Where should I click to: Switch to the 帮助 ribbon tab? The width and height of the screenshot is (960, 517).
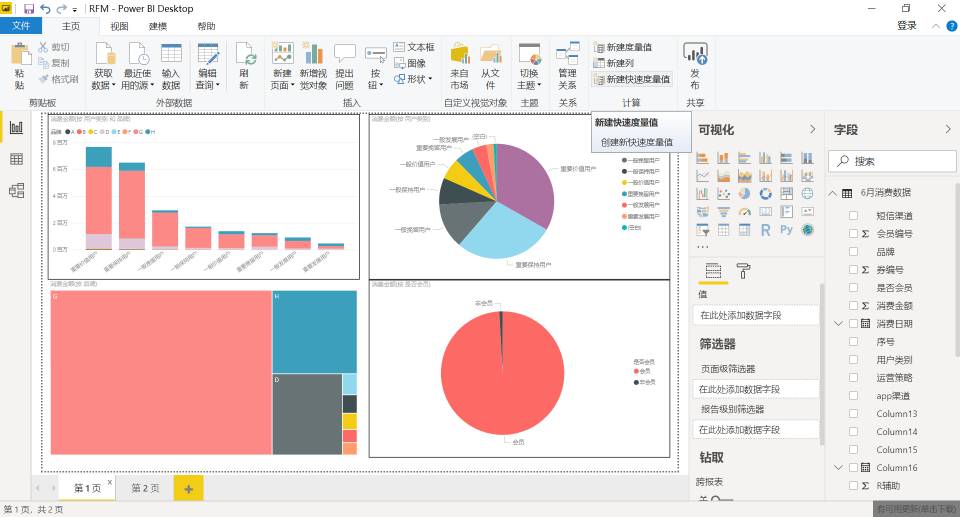(x=206, y=26)
